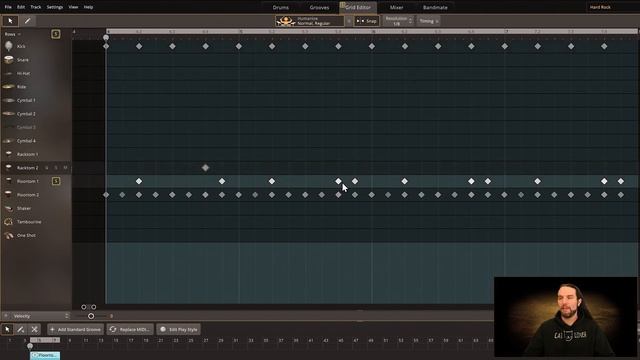Select the Floortom groove block on song track
This screenshot has height=360, width=640.
point(45,356)
